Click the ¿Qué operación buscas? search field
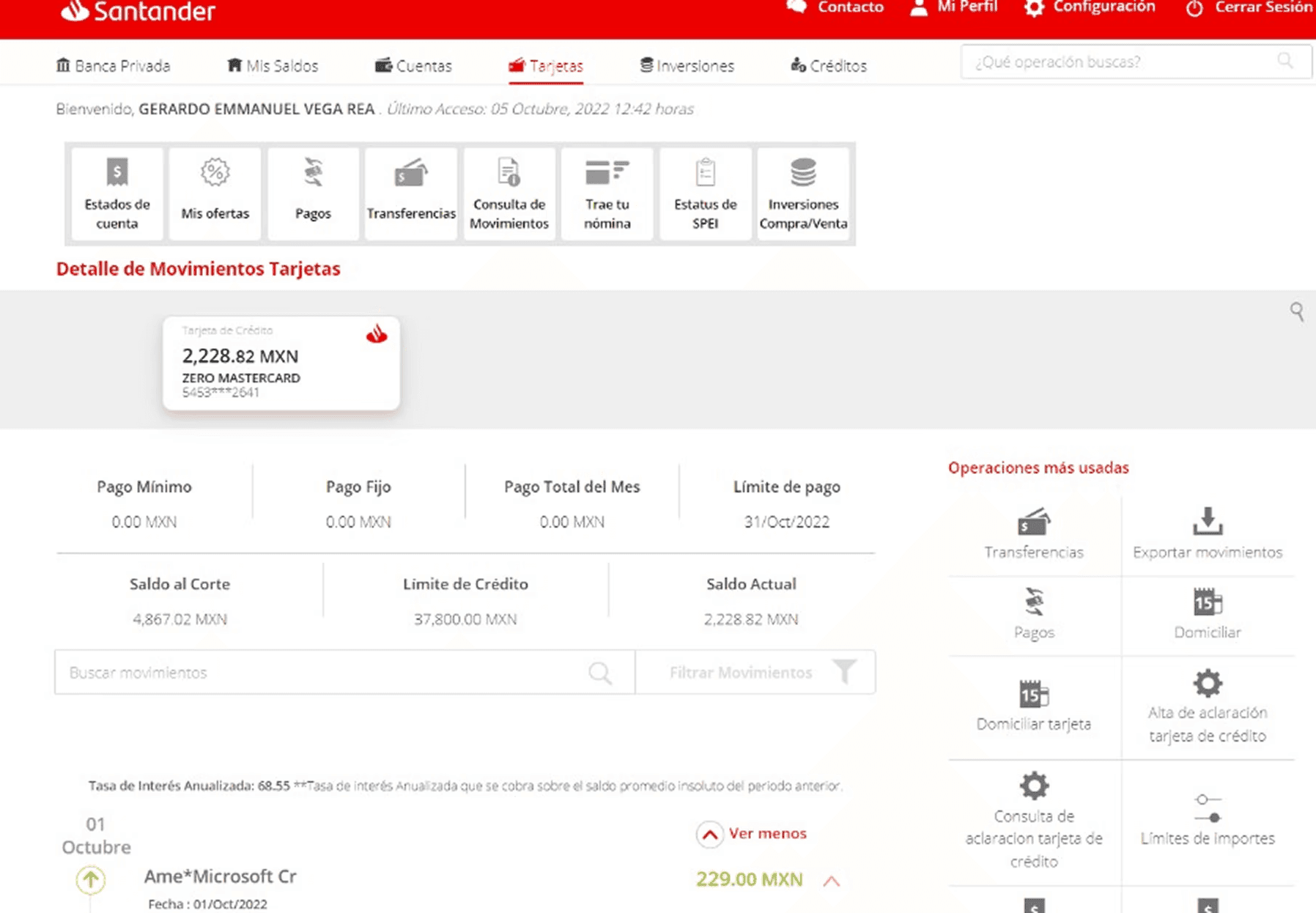 (1136, 62)
